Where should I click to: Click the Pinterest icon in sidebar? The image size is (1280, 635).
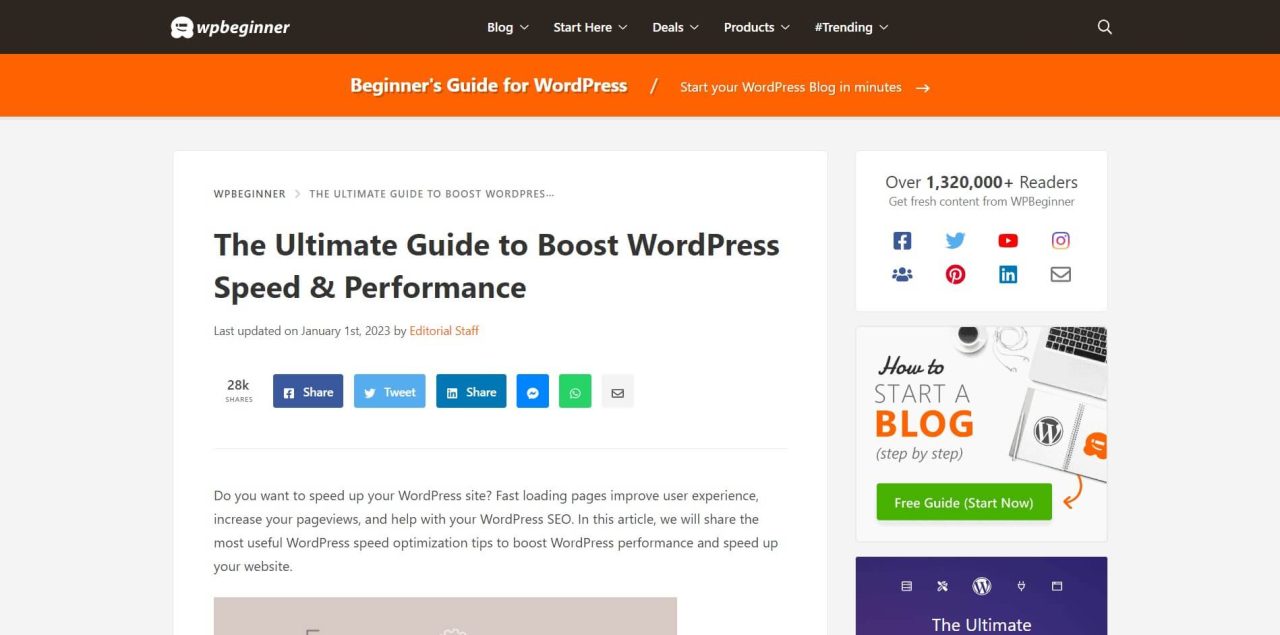coord(955,274)
